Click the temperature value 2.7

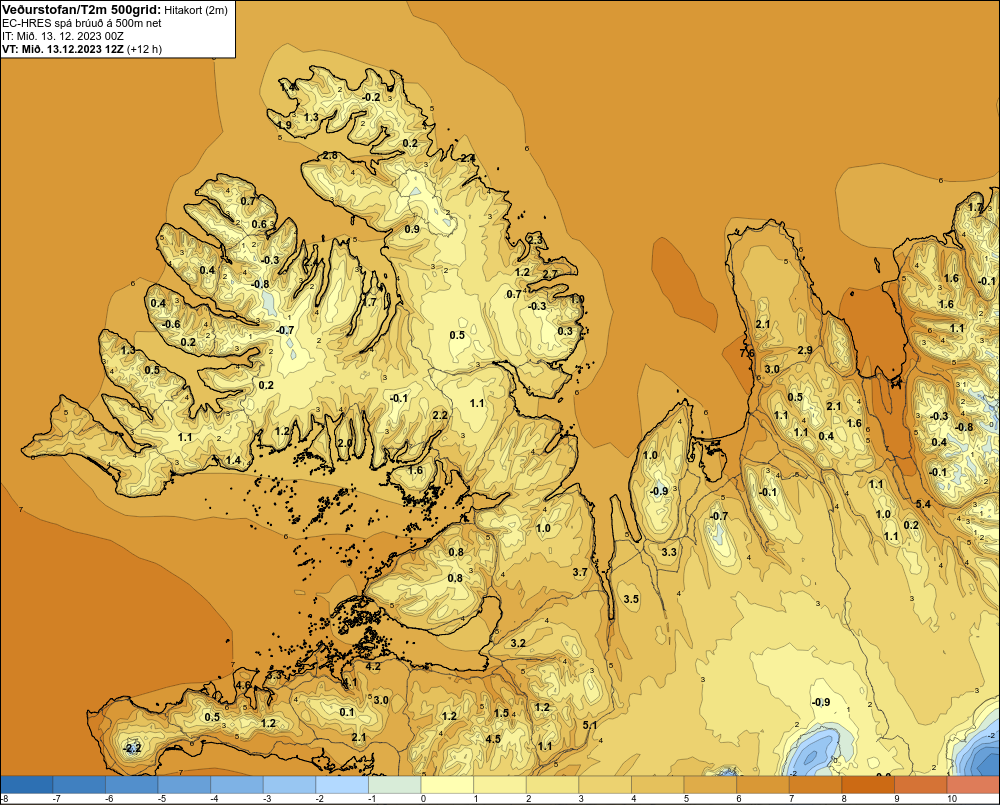550,274
